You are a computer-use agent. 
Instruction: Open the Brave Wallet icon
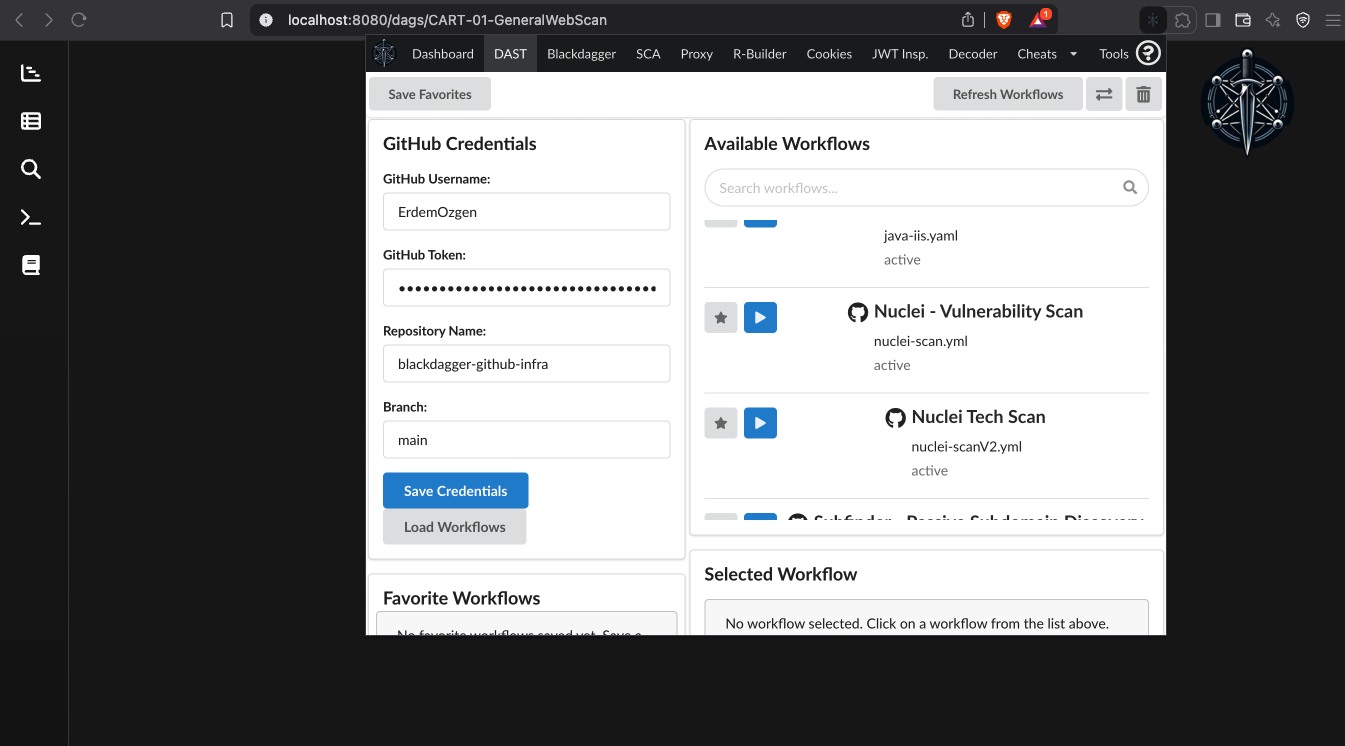pos(1243,20)
